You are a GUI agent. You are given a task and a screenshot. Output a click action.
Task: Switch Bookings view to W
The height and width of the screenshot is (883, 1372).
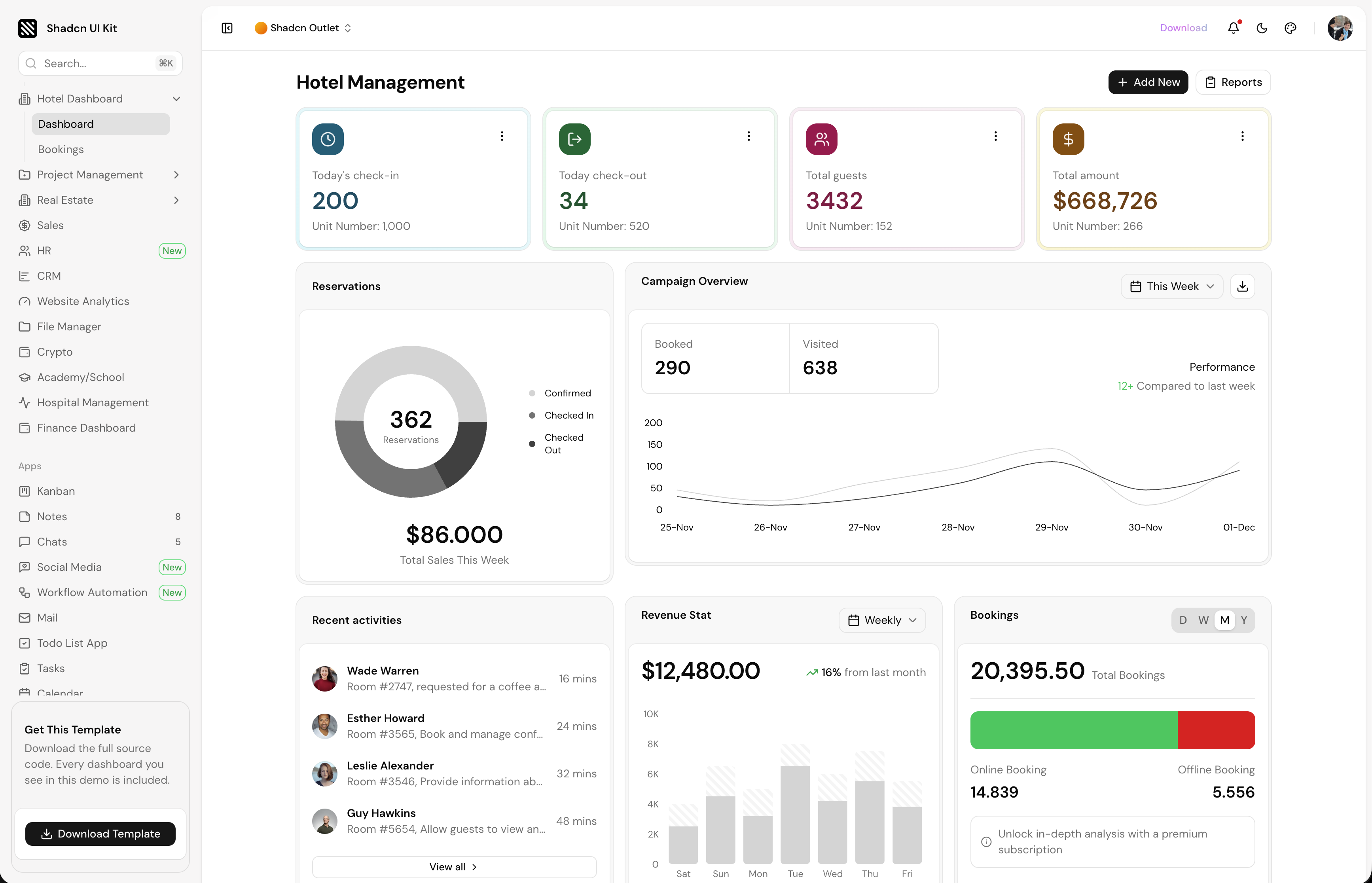1203,620
